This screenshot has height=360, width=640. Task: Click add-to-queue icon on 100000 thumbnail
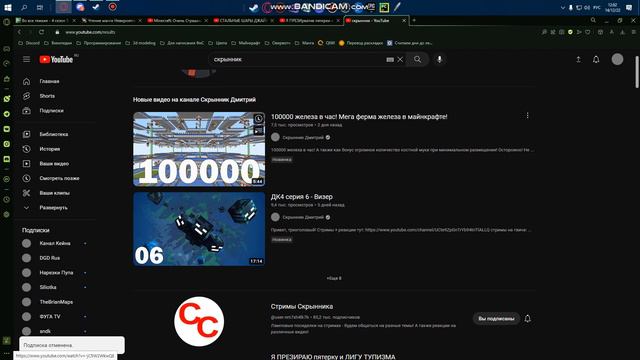(258, 131)
